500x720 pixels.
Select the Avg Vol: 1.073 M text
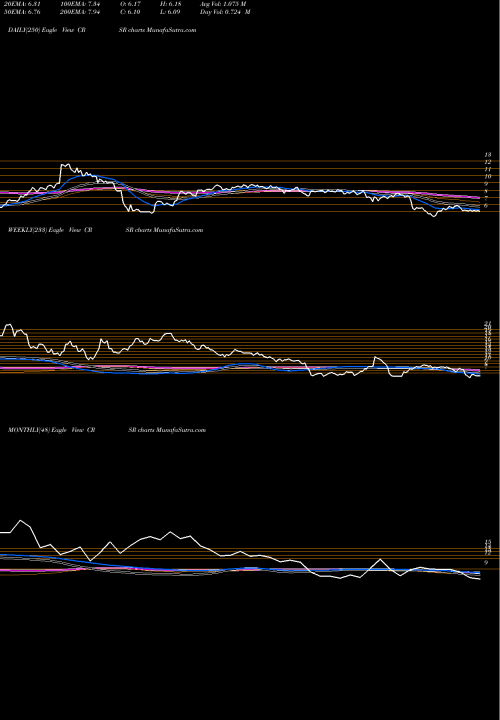pos(223,4)
